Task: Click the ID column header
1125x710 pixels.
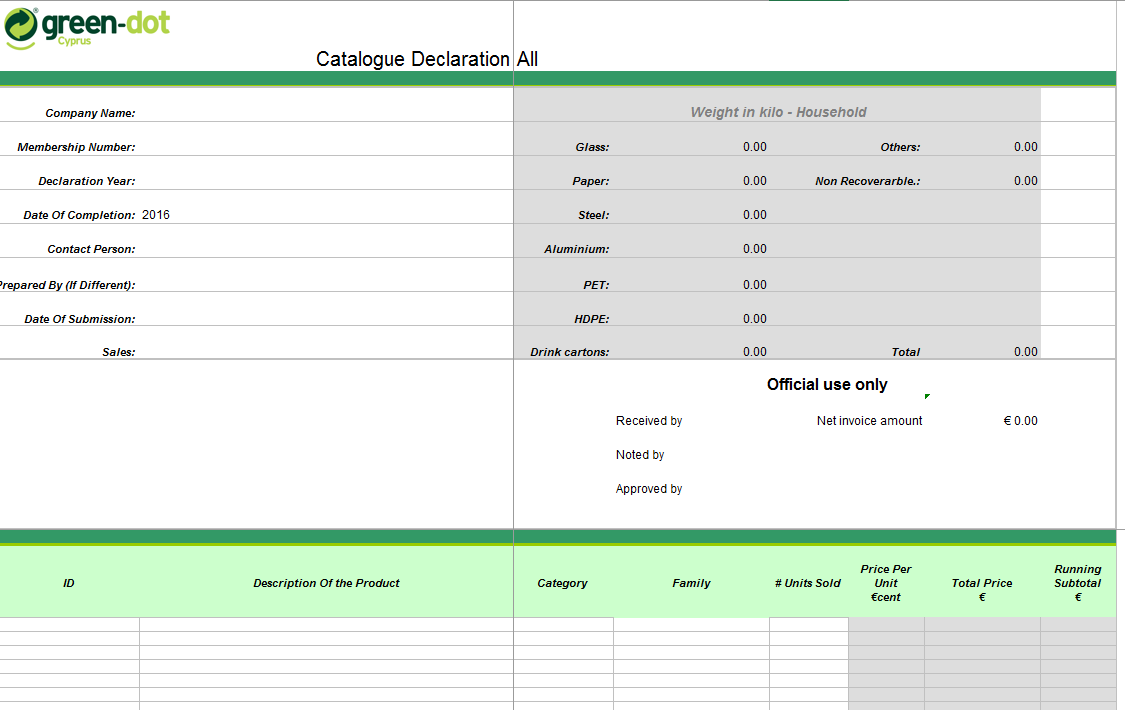Action: coord(69,583)
